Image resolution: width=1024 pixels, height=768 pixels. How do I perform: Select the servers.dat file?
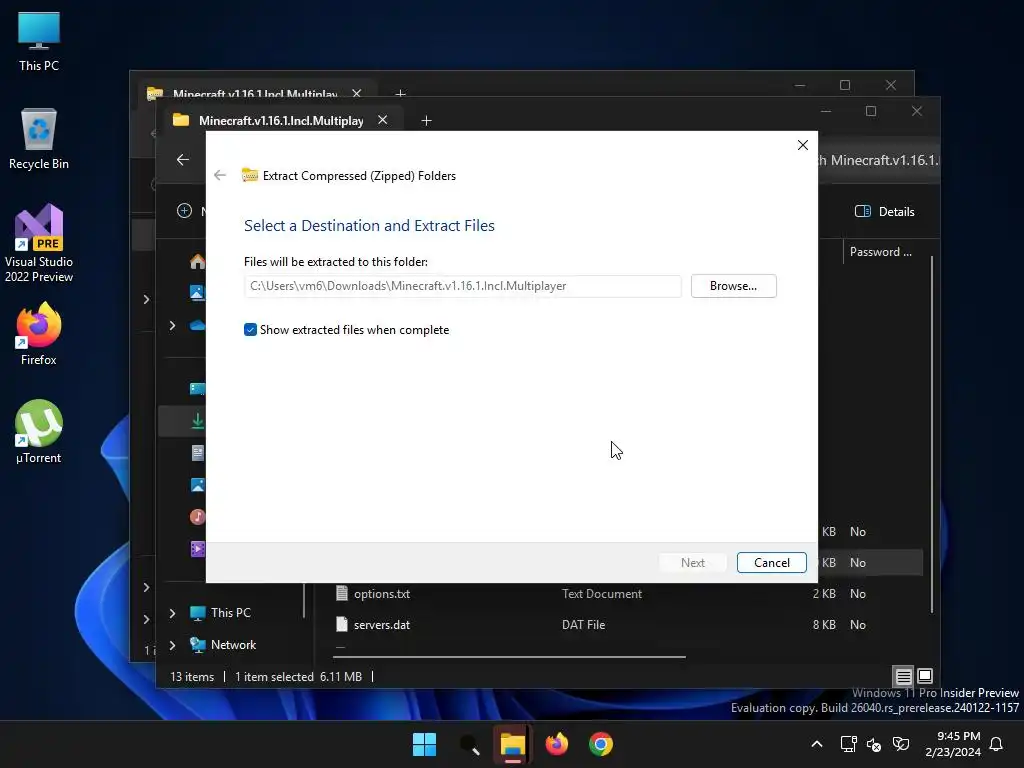(x=382, y=624)
